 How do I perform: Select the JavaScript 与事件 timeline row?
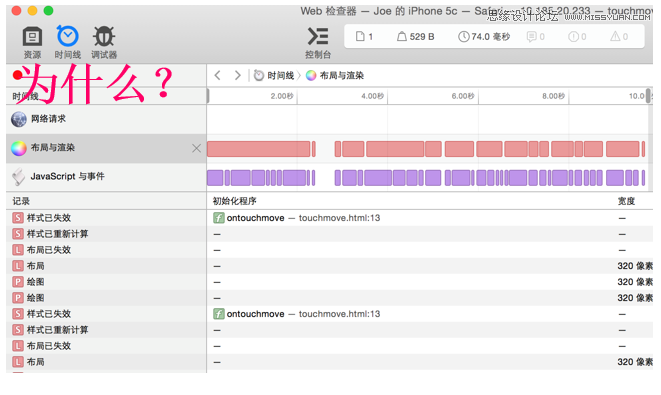point(106,177)
